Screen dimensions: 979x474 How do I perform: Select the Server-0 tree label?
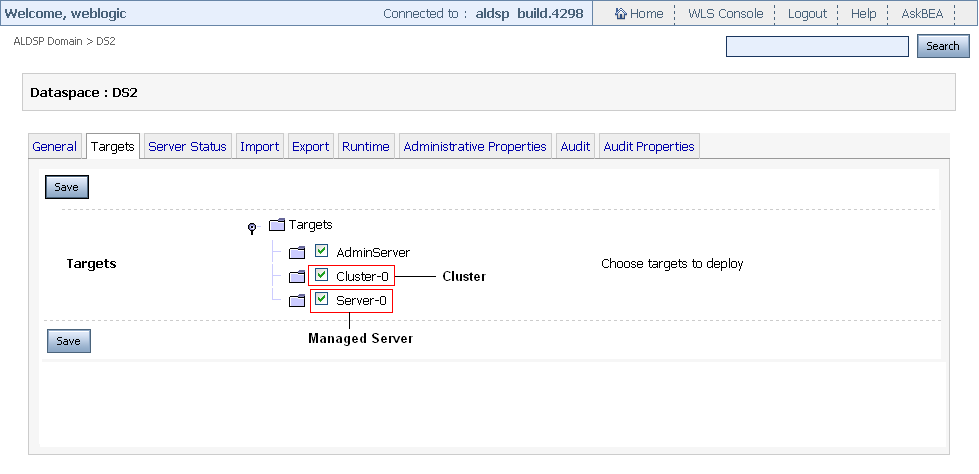(x=362, y=301)
